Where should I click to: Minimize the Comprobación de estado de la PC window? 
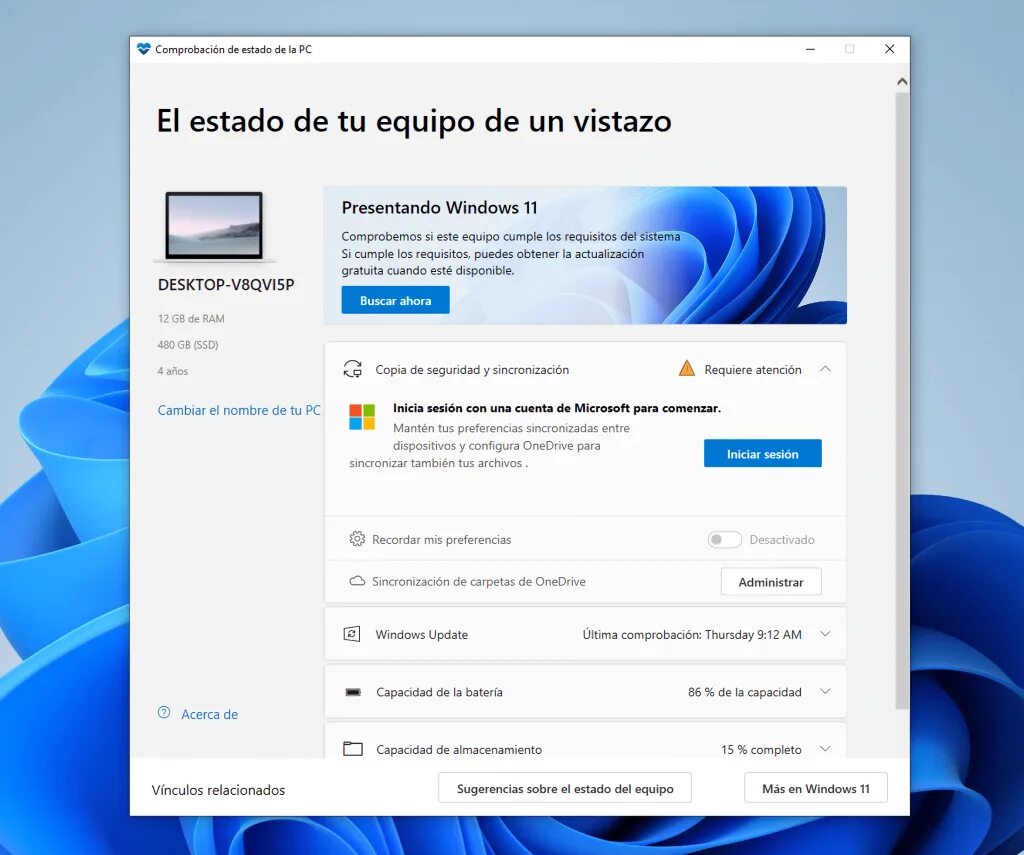pos(810,49)
